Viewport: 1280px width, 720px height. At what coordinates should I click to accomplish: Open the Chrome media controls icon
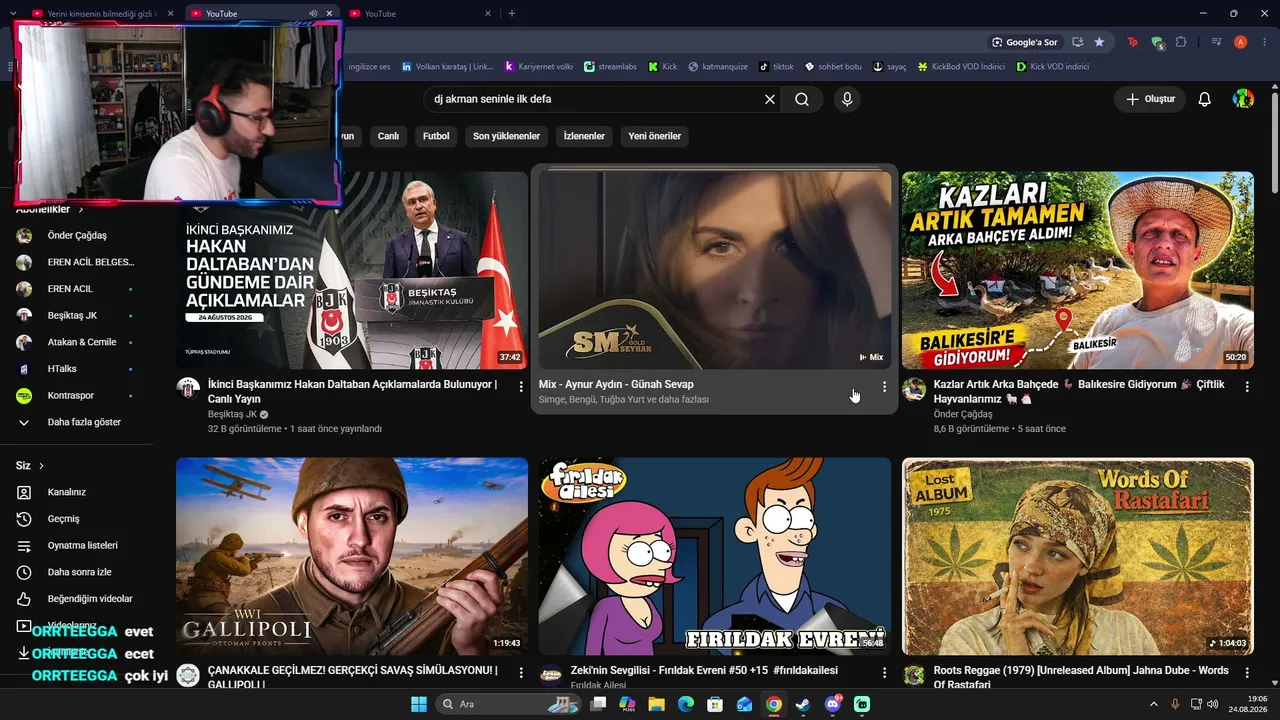pos(1216,42)
